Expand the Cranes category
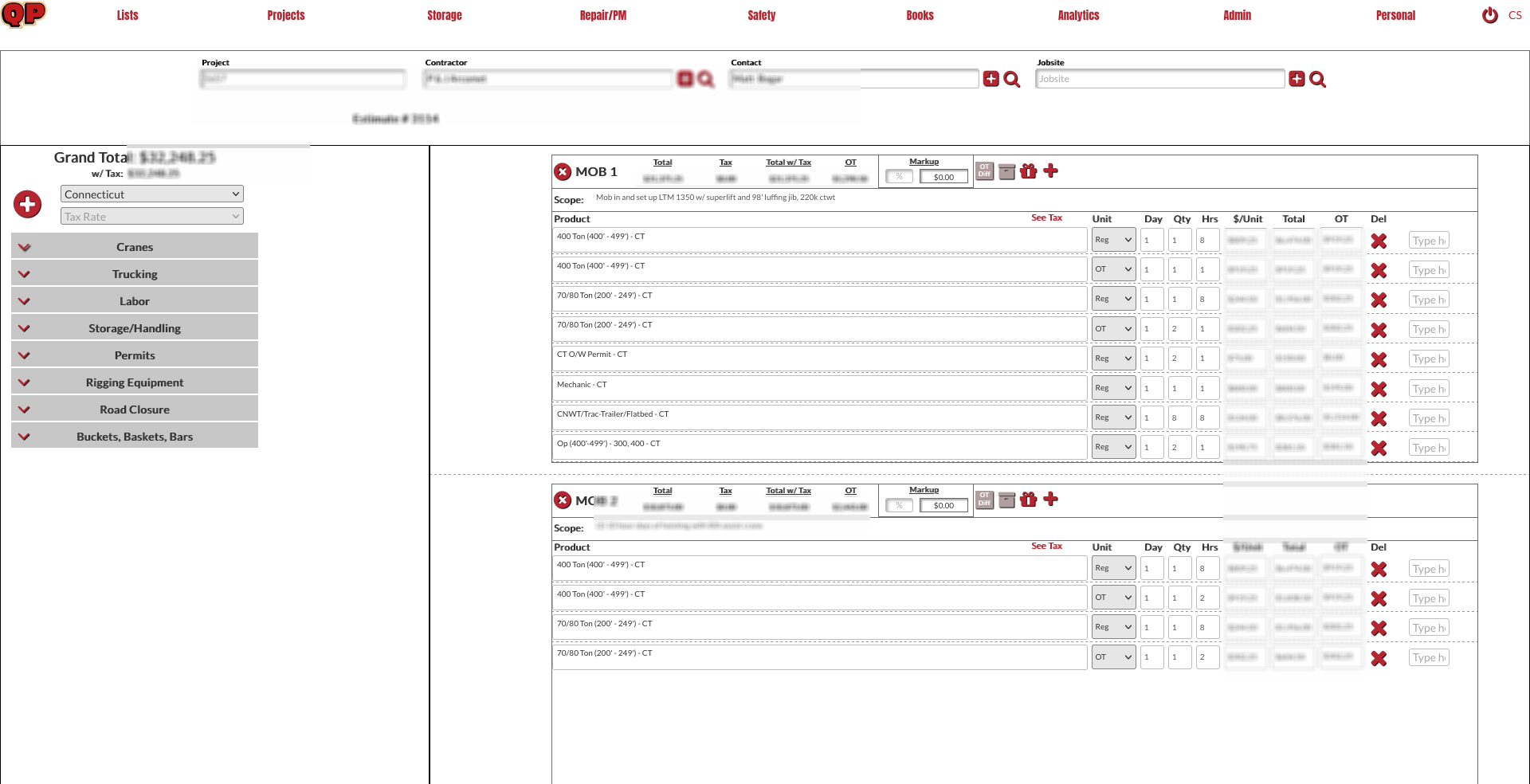1530x784 pixels. (x=135, y=246)
